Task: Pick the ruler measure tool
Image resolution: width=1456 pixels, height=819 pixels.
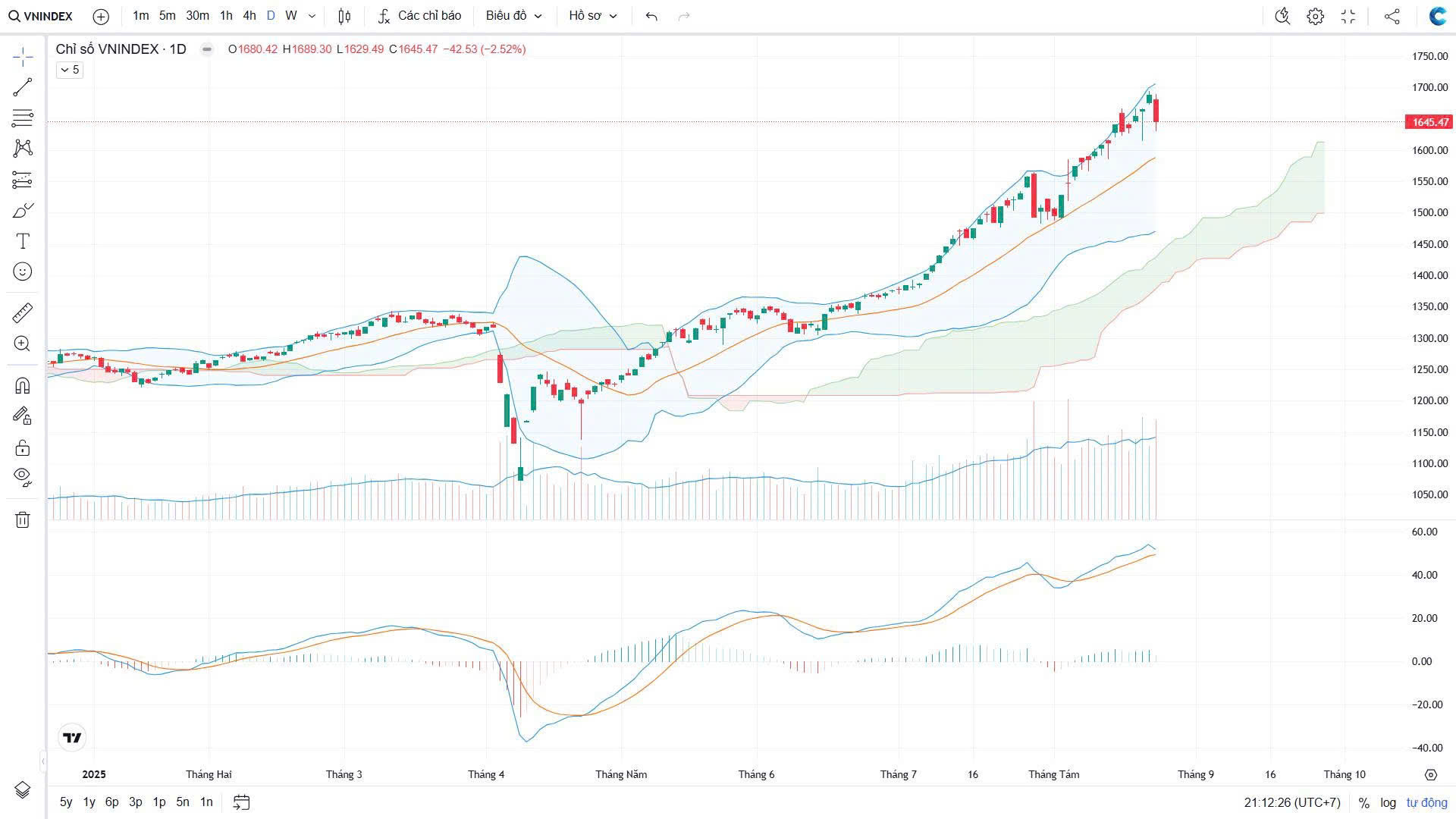Action: [x=23, y=312]
